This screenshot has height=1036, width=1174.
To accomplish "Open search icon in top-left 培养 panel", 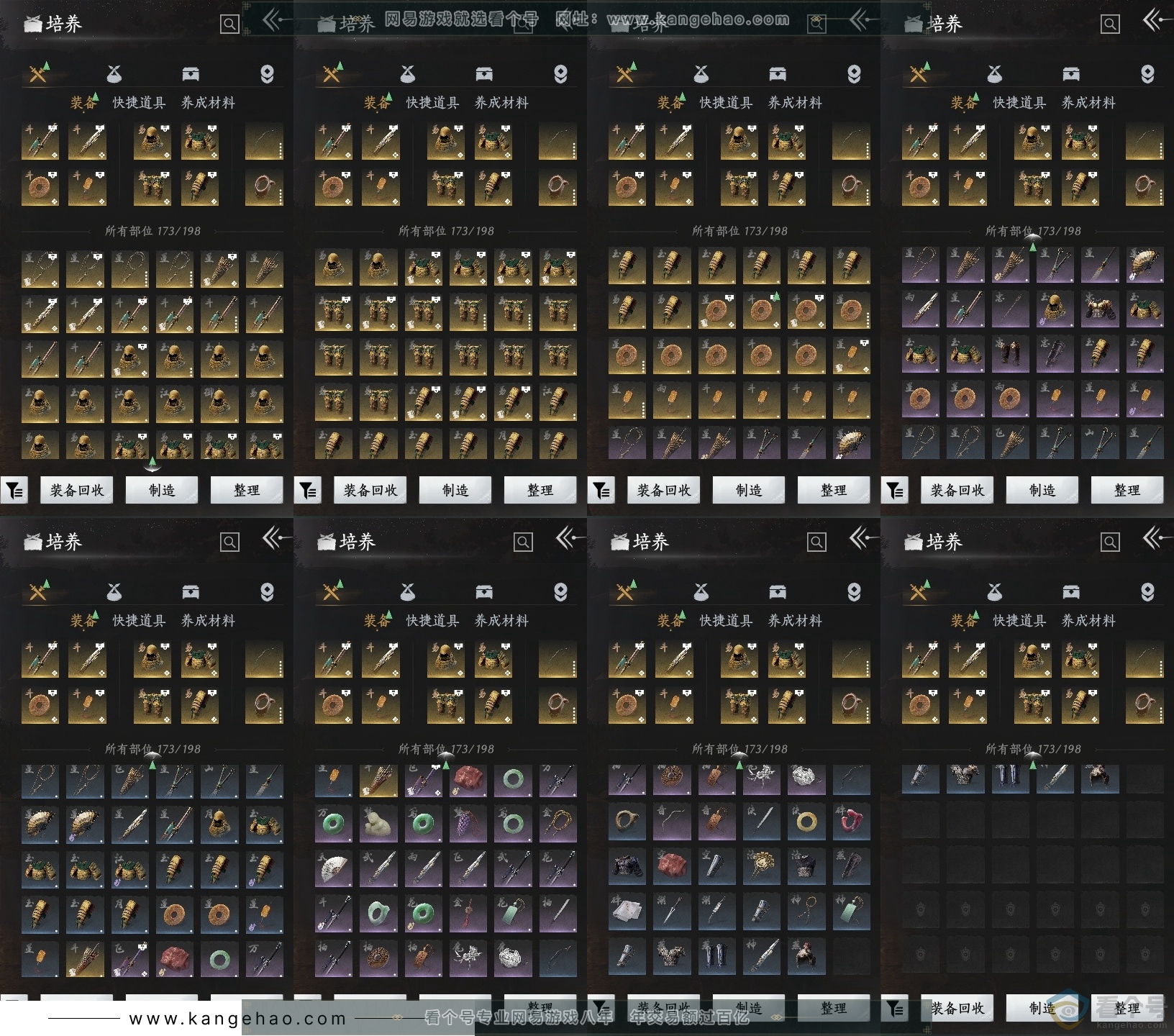I will [229, 24].
